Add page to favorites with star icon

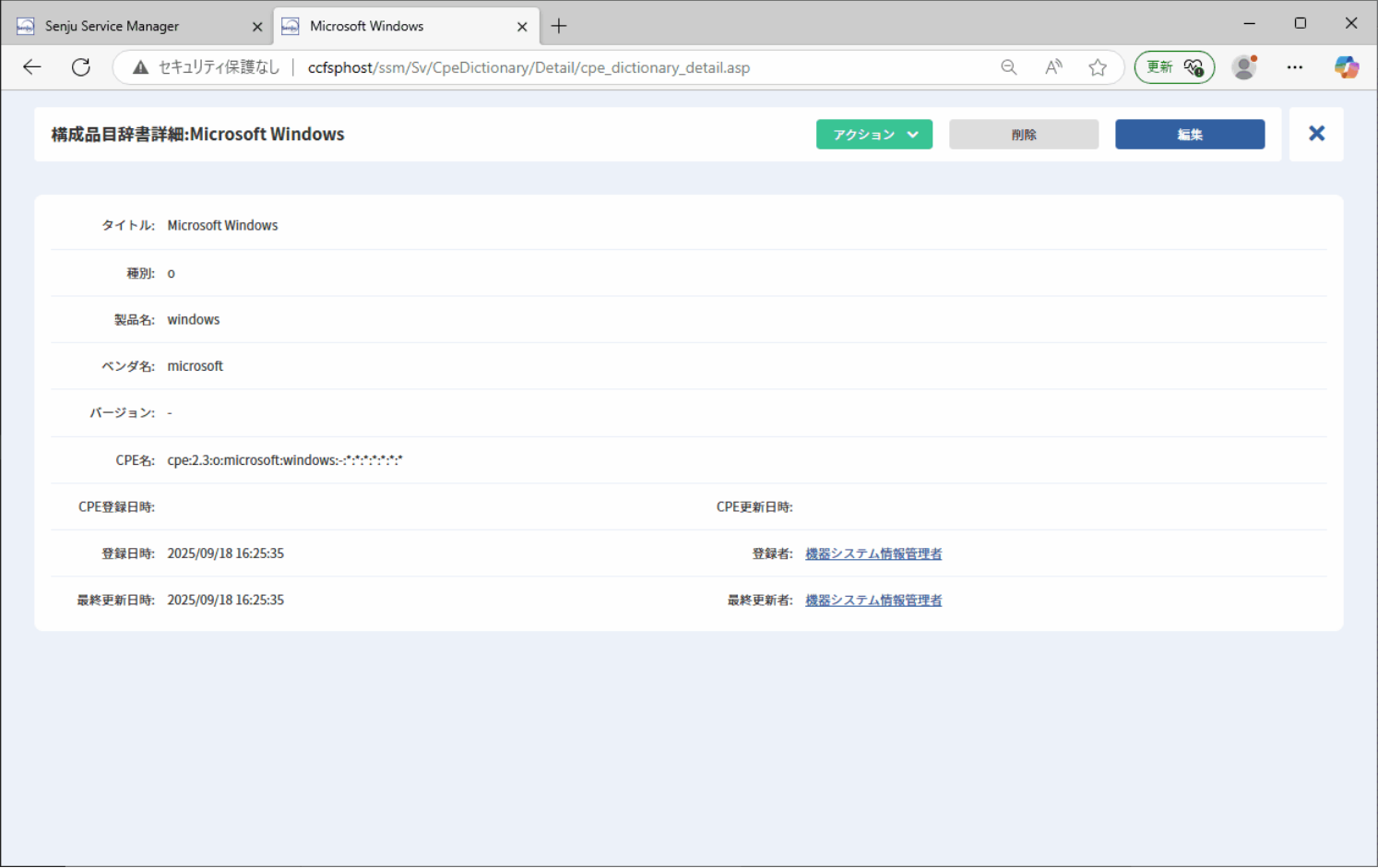1098,67
